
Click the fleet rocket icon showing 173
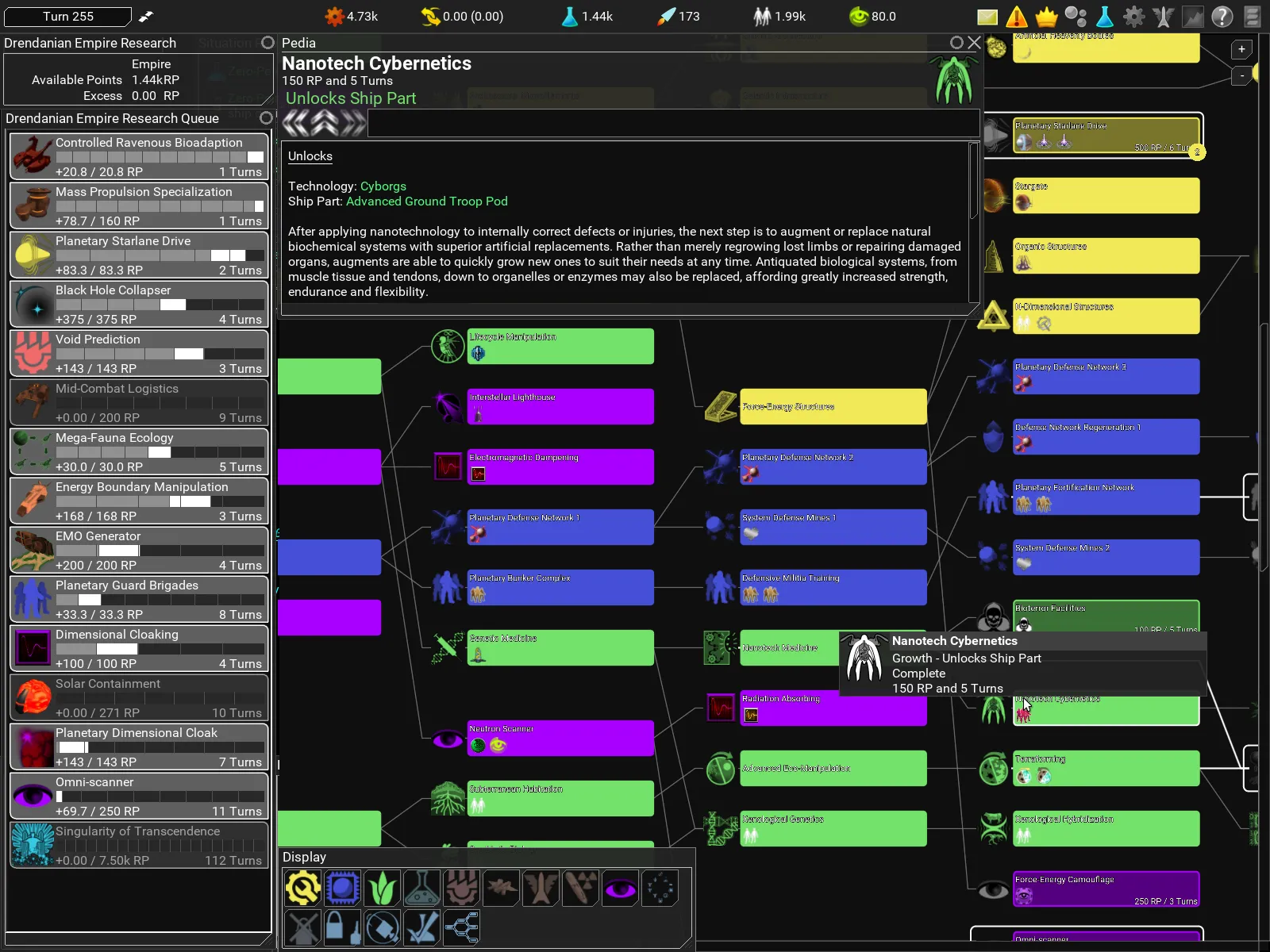point(667,17)
